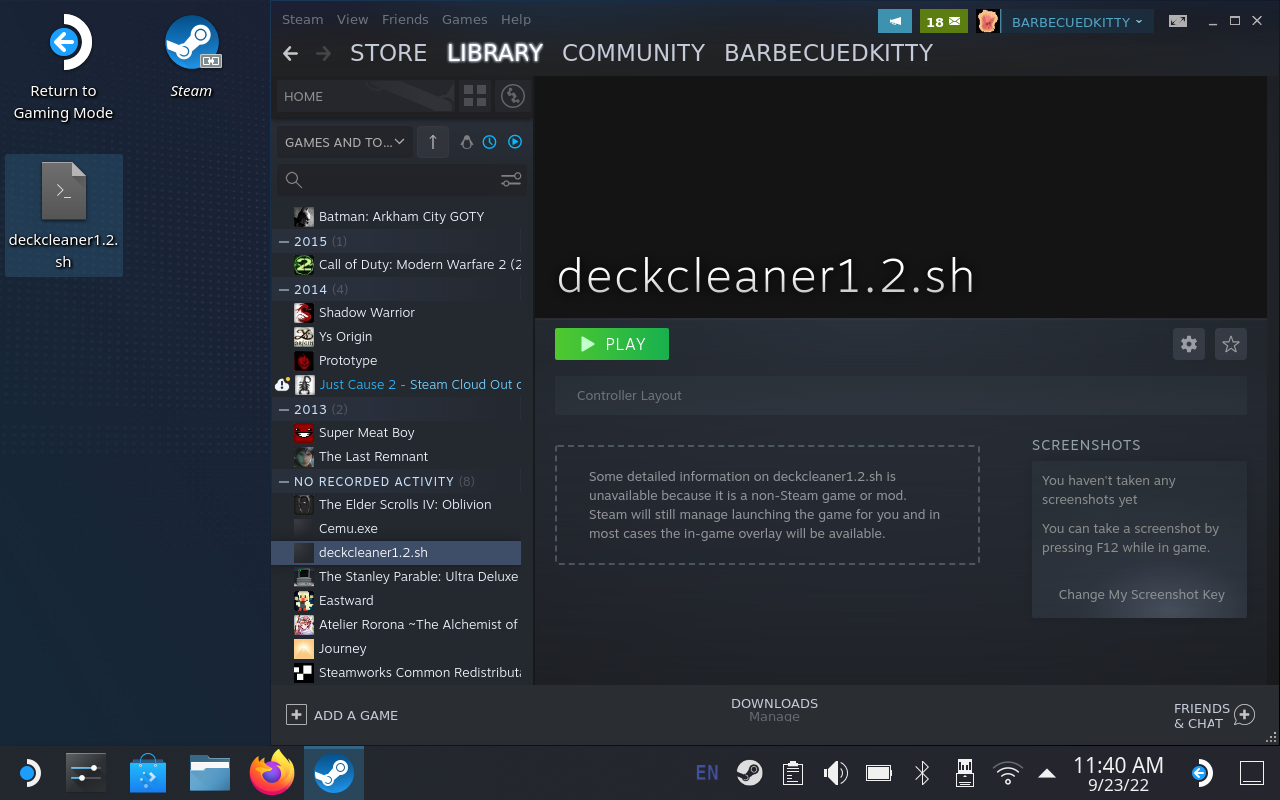The width and height of the screenshot is (1280, 800).
Task: Open Steam announcements megaphone icon
Action: 895,21
